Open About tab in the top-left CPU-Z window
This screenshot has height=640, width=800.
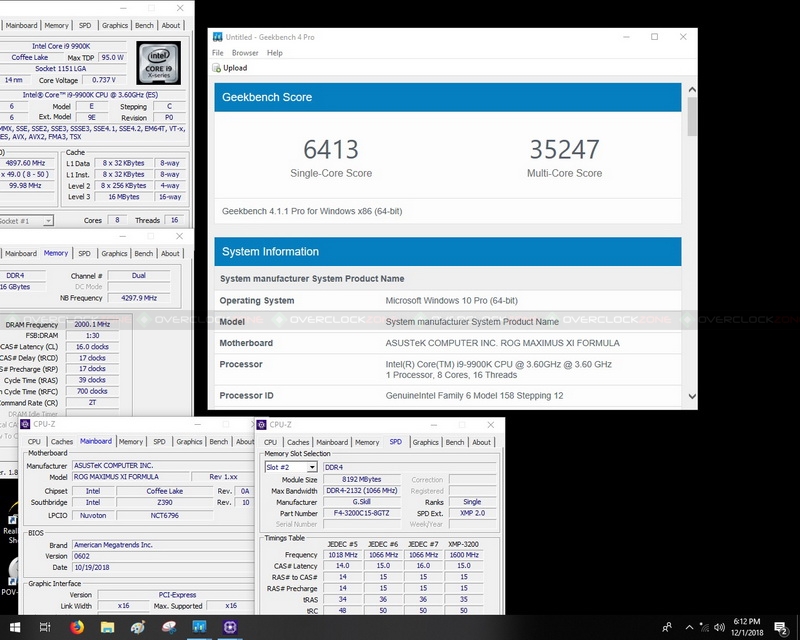pyautogui.click(x=170, y=25)
